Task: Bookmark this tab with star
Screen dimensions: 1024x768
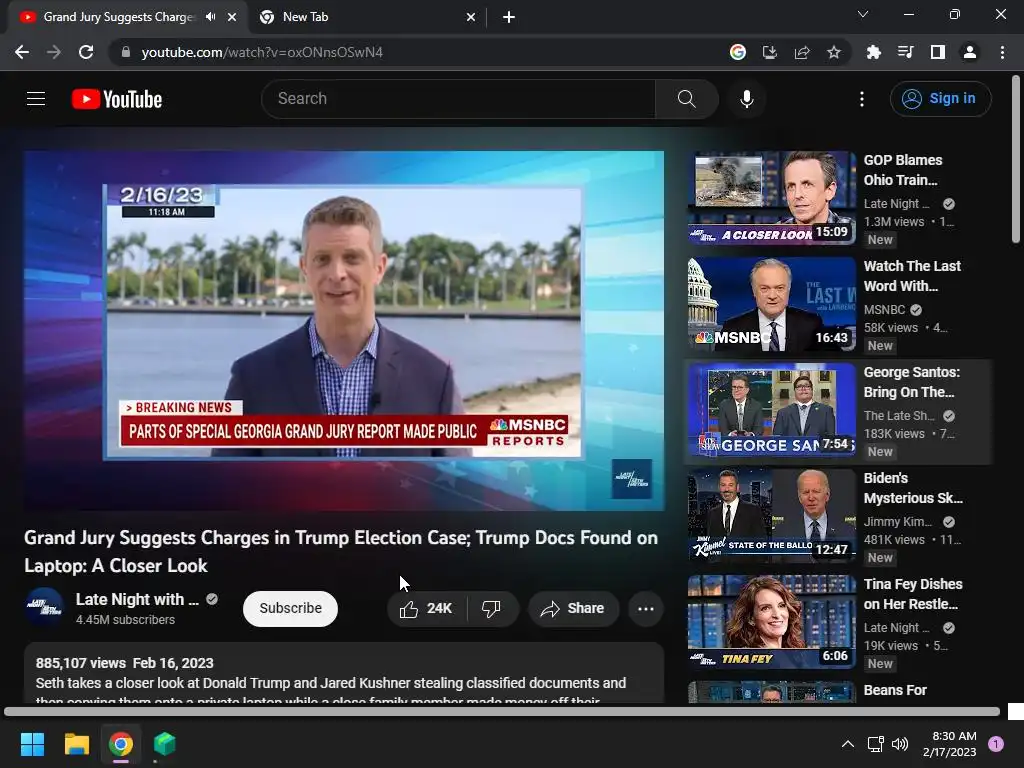Action: 834,52
